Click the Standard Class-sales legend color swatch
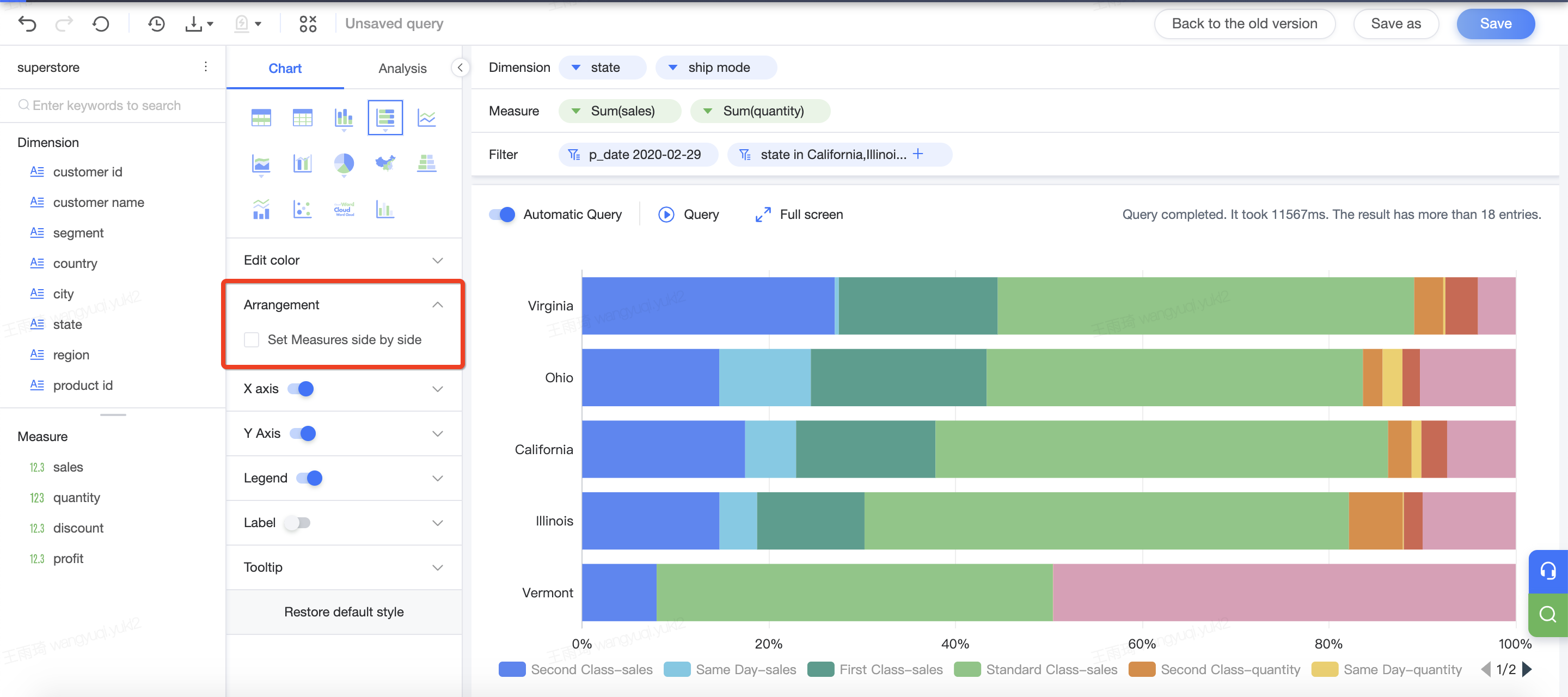The image size is (1568, 697). [967, 670]
